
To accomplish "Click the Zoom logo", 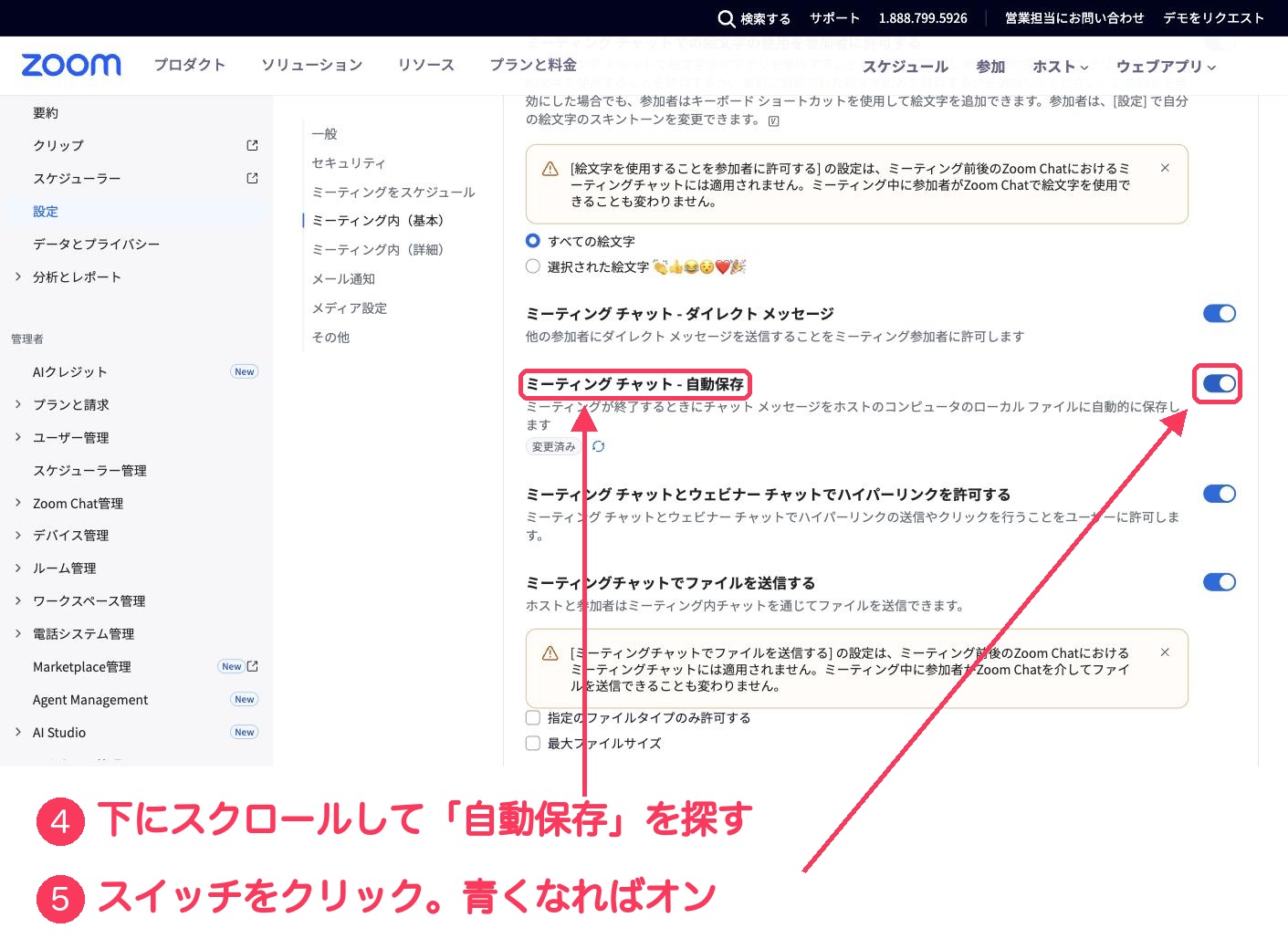I will pos(71,65).
